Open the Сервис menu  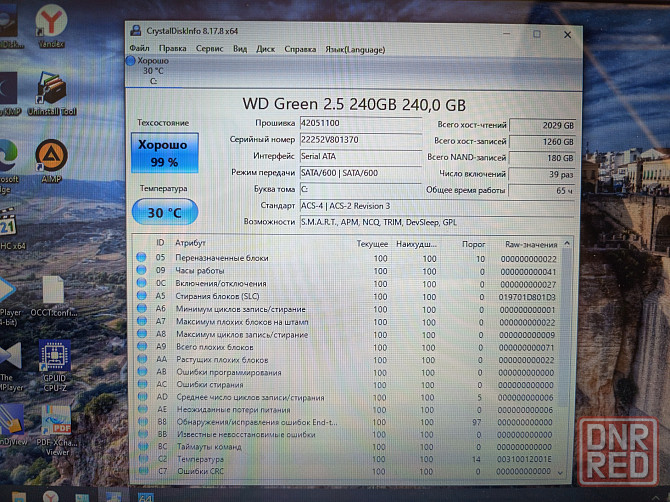209,49
